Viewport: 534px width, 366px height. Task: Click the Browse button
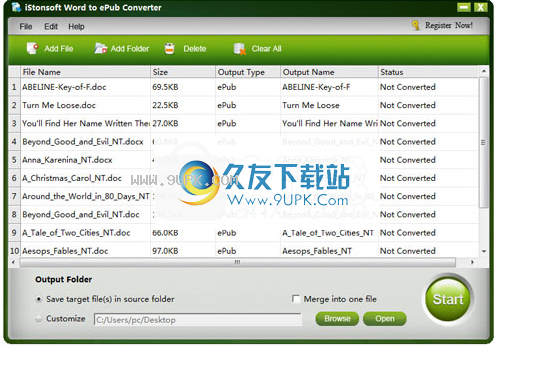pos(337,319)
